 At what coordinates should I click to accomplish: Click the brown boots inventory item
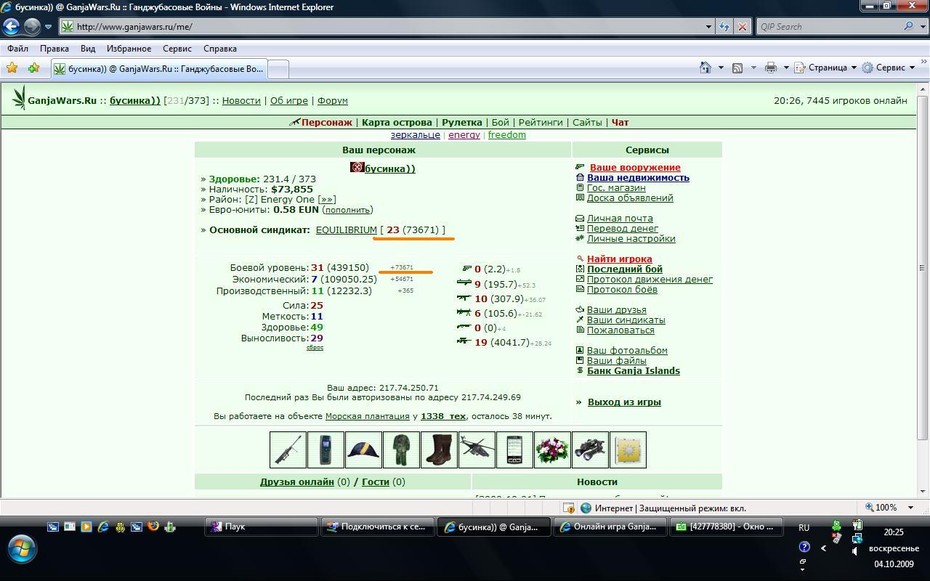coord(439,449)
